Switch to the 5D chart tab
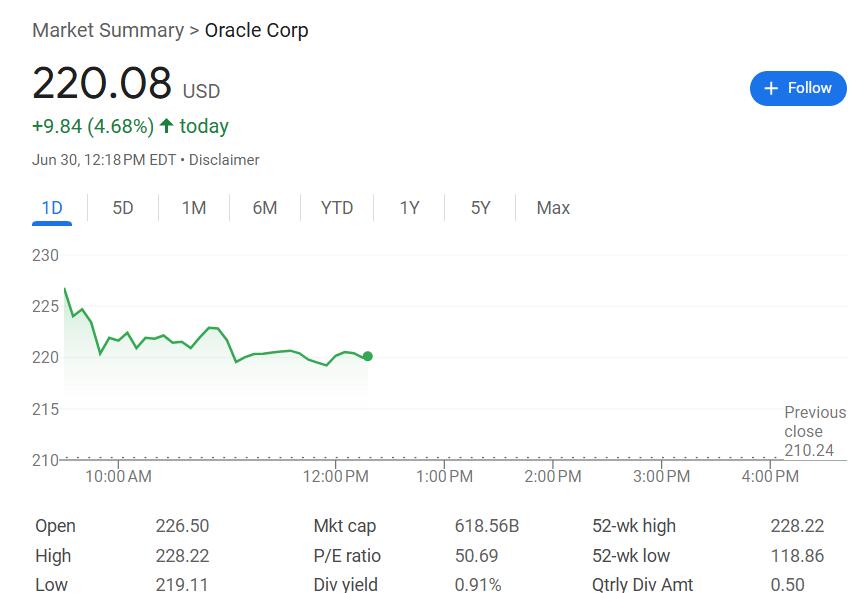The width and height of the screenshot is (860, 593). (123, 208)
